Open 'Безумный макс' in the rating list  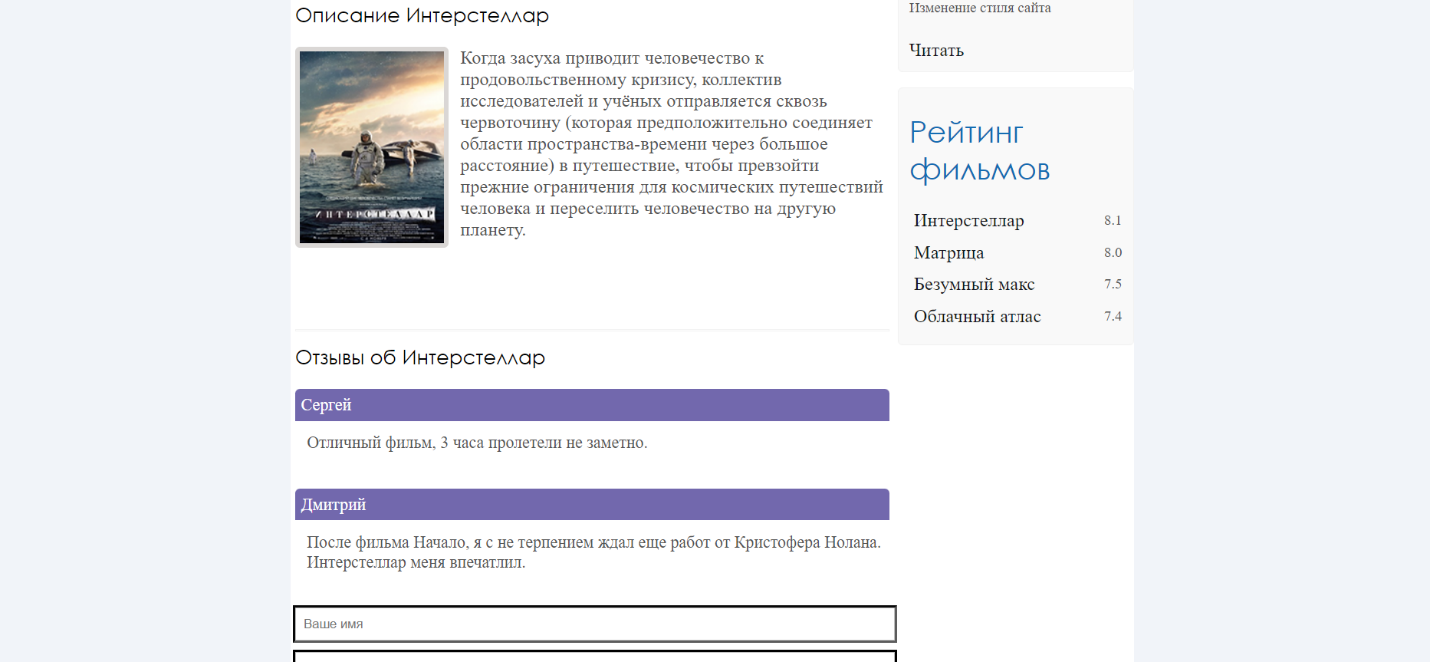point(974,285)
